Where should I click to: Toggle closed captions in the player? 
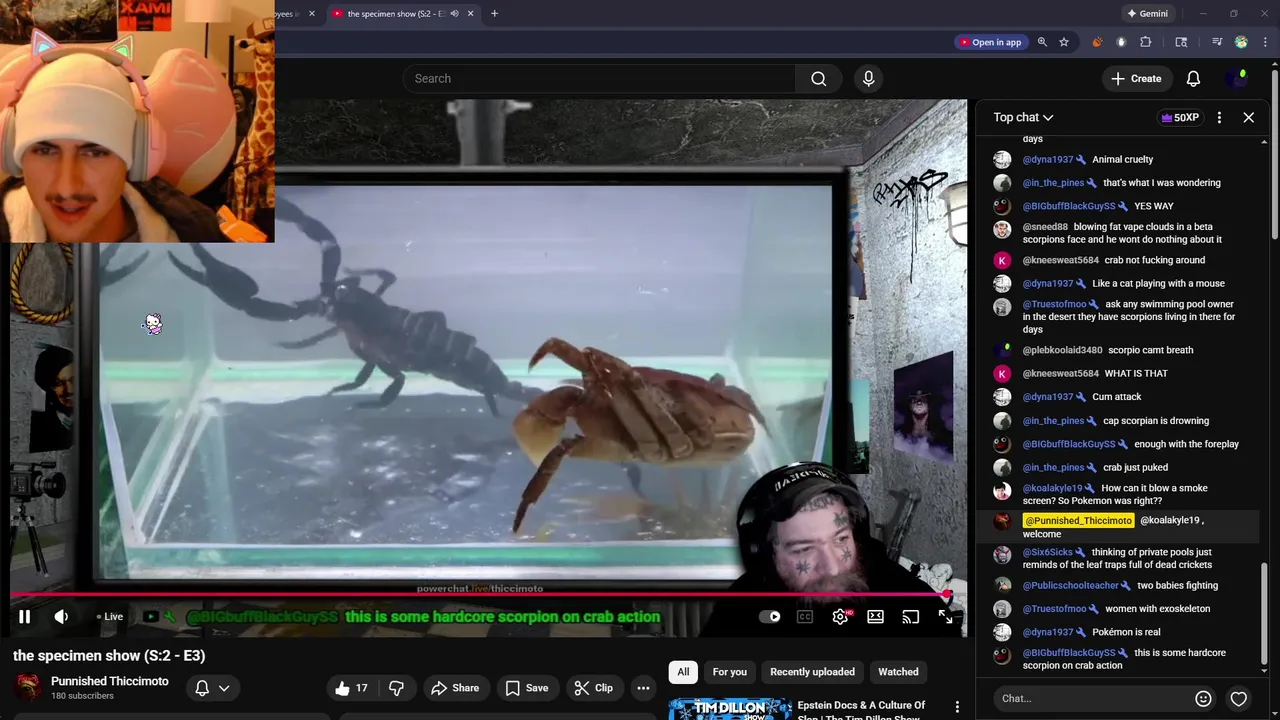[x=805, y=617]
